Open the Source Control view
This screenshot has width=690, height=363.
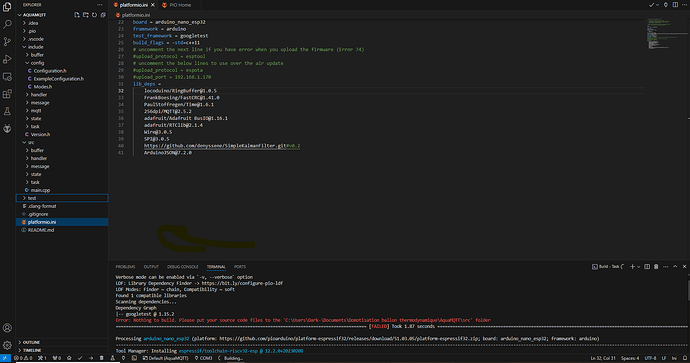pos(7,41)
